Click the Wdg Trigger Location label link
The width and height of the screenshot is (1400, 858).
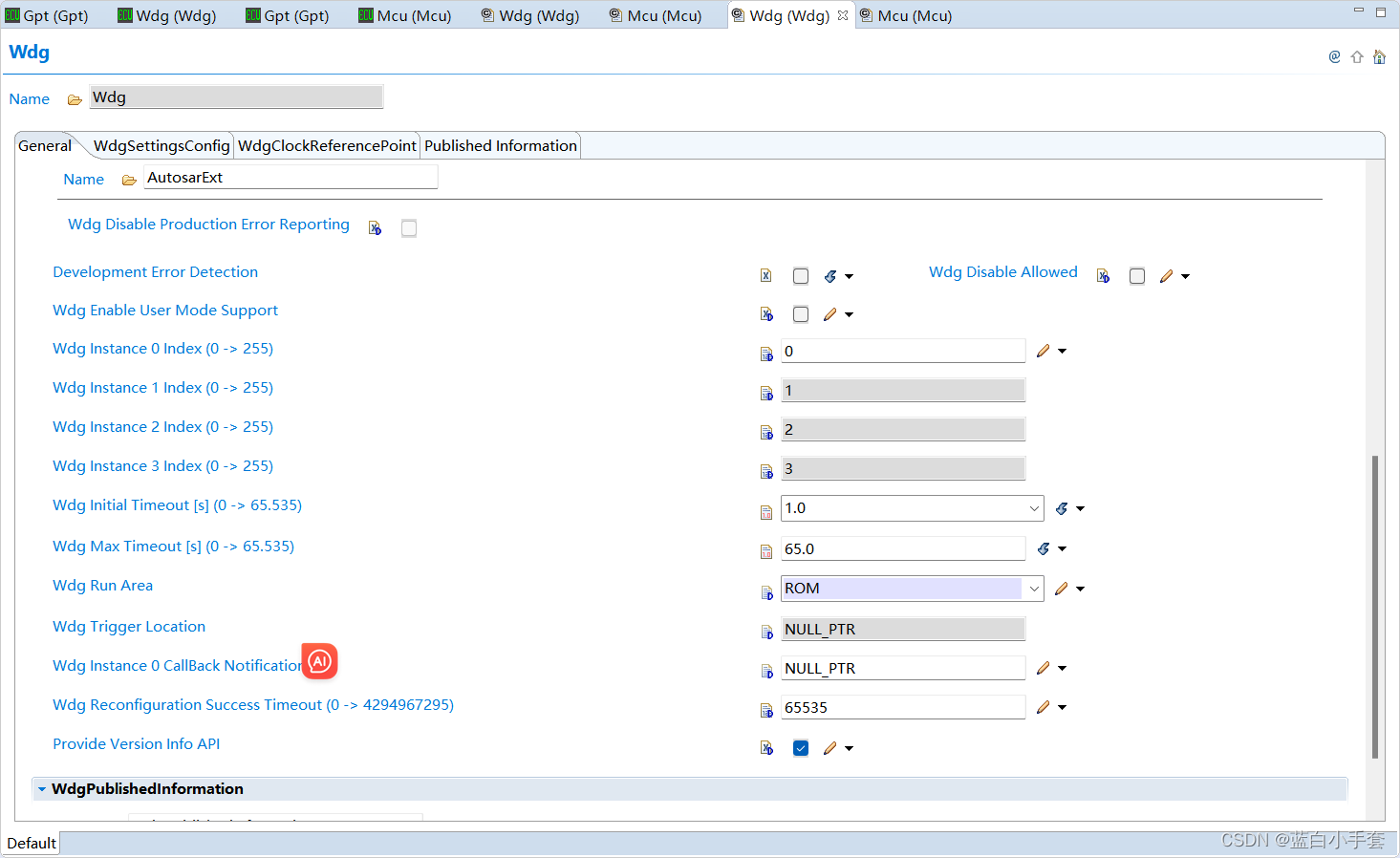(x=129, y=627)
